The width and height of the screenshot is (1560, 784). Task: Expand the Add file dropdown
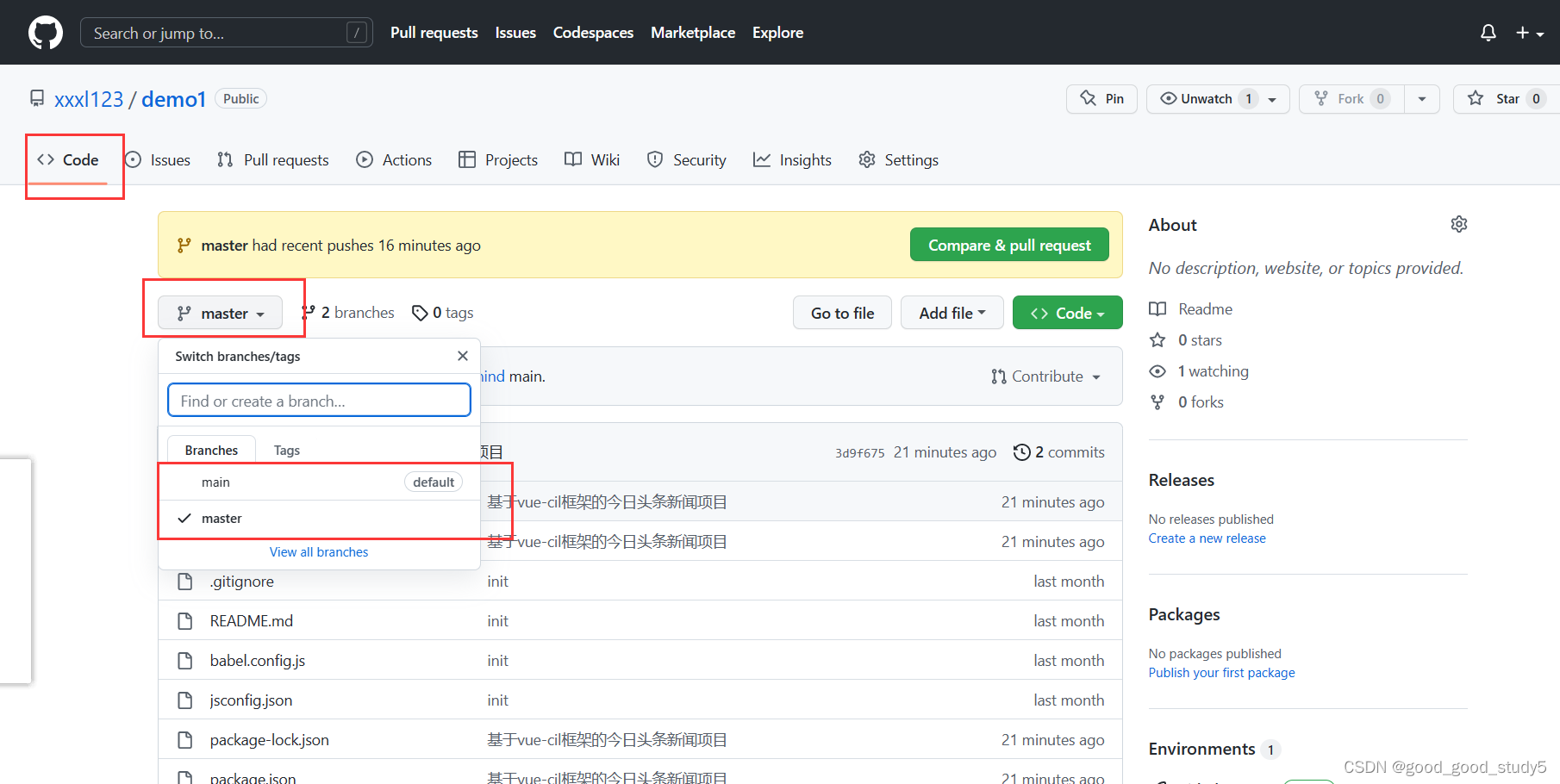[952, 314]
